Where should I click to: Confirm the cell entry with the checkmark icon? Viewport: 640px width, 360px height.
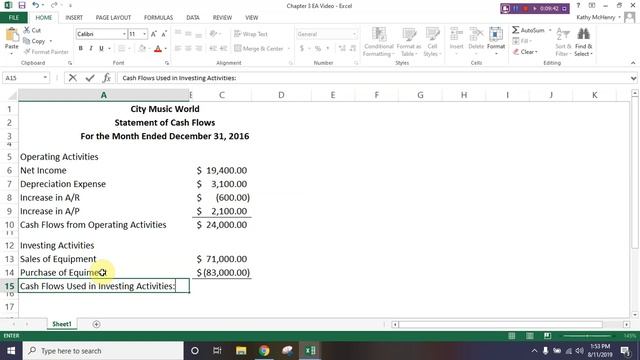(x=90, y=78)
